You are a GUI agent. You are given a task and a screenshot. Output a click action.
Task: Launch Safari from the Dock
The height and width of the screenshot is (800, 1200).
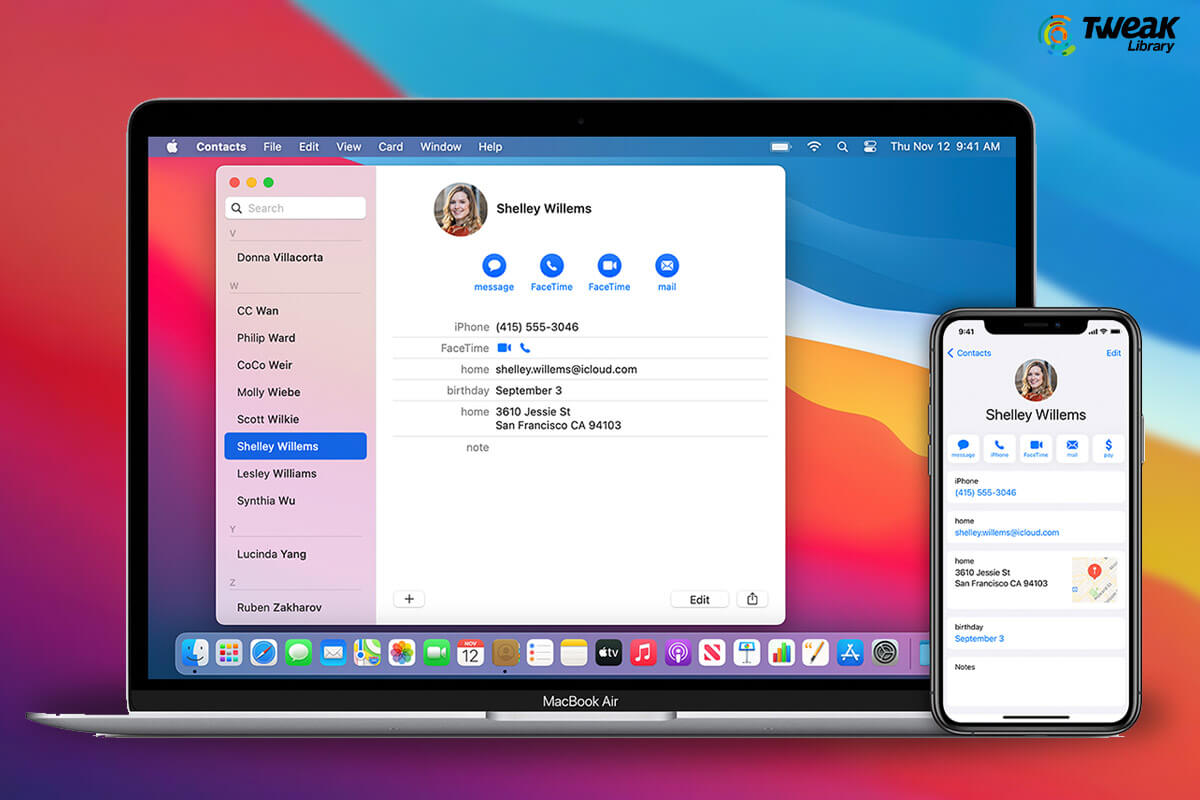pyautogui.click(x=263, y=653)
